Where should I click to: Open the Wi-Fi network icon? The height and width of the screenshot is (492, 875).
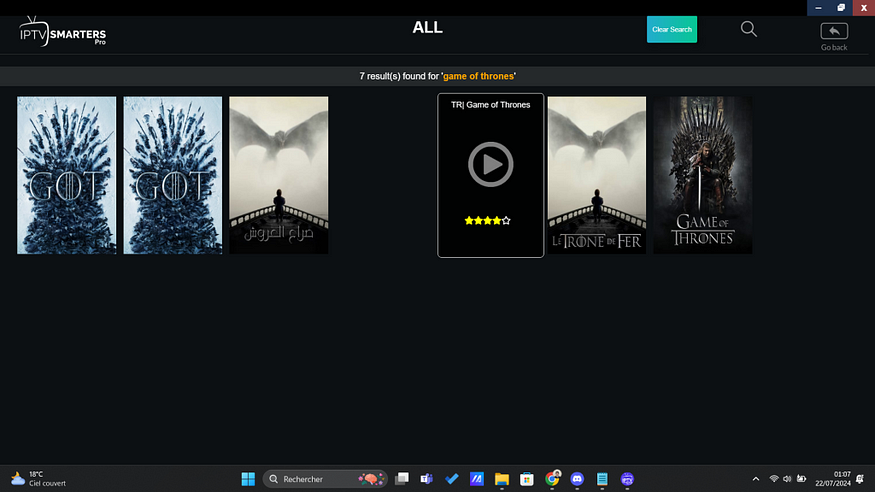pos(773,479)
